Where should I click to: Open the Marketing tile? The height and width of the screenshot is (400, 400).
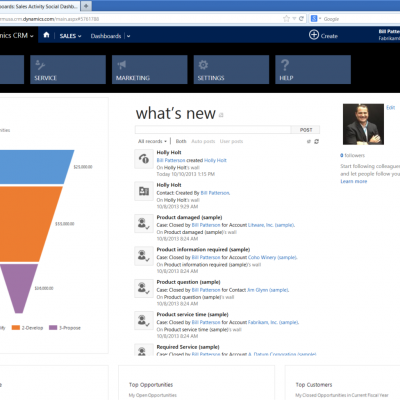point(150,69)
